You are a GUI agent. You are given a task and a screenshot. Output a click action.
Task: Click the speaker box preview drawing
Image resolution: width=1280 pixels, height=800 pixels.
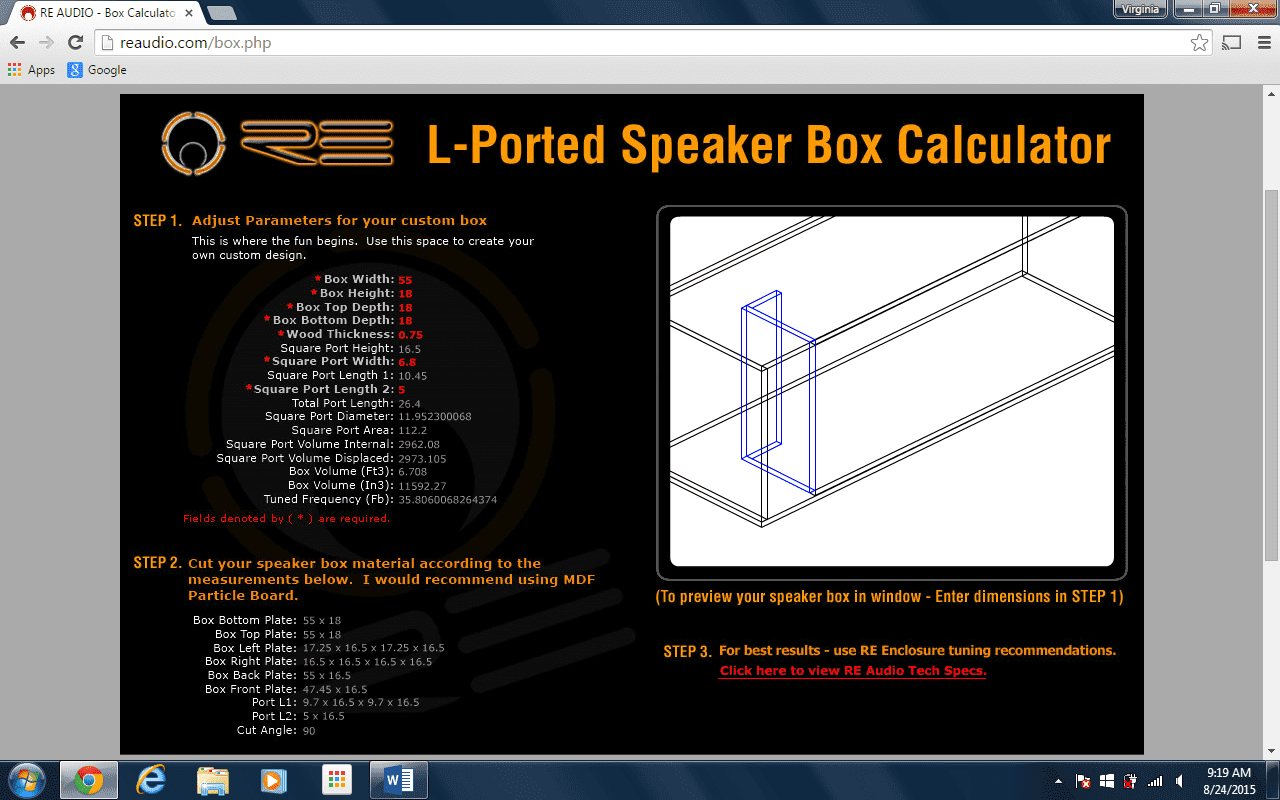(x=892, y=391)
